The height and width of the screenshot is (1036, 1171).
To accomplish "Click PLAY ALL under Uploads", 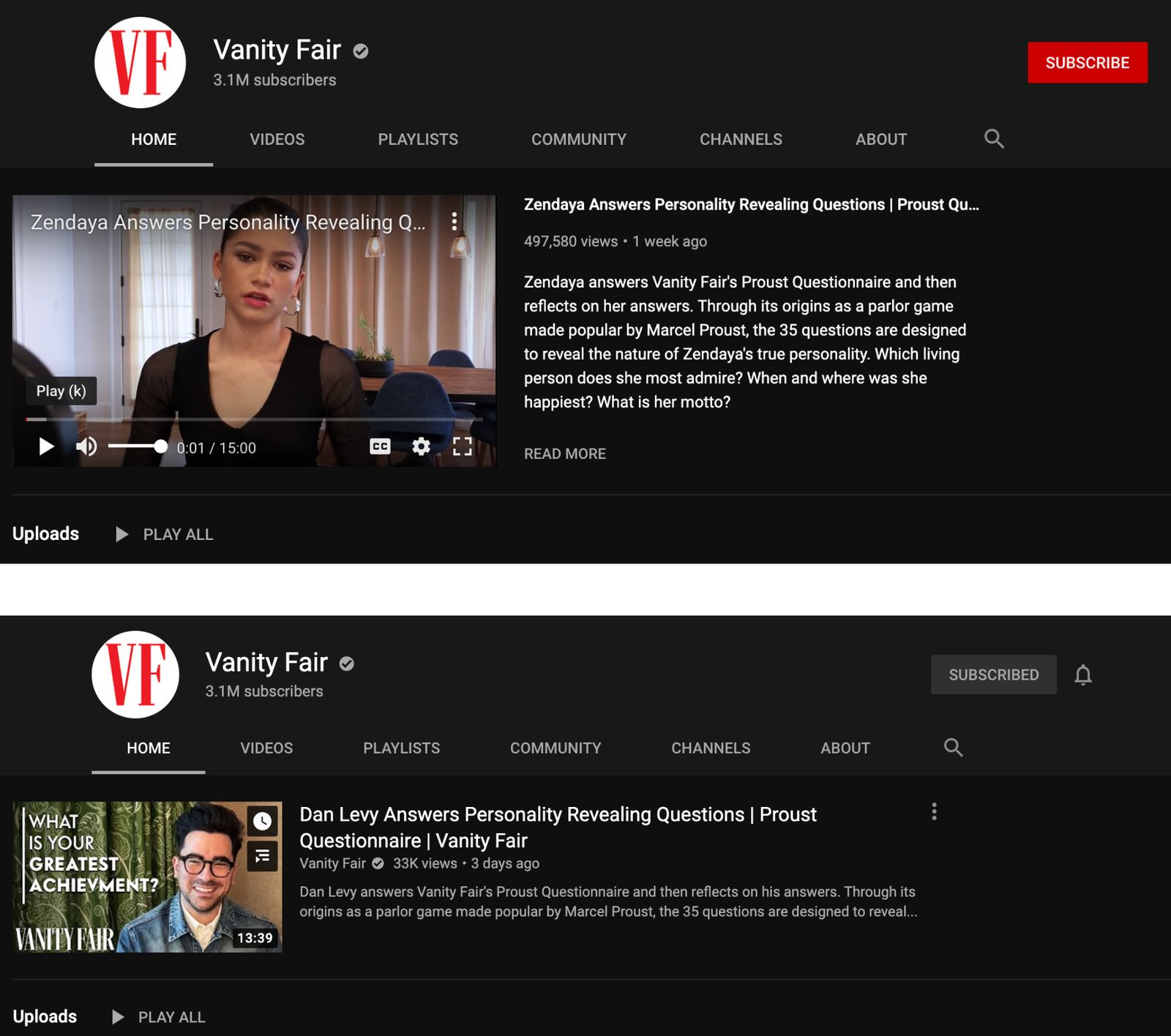I will pos(178,534).
